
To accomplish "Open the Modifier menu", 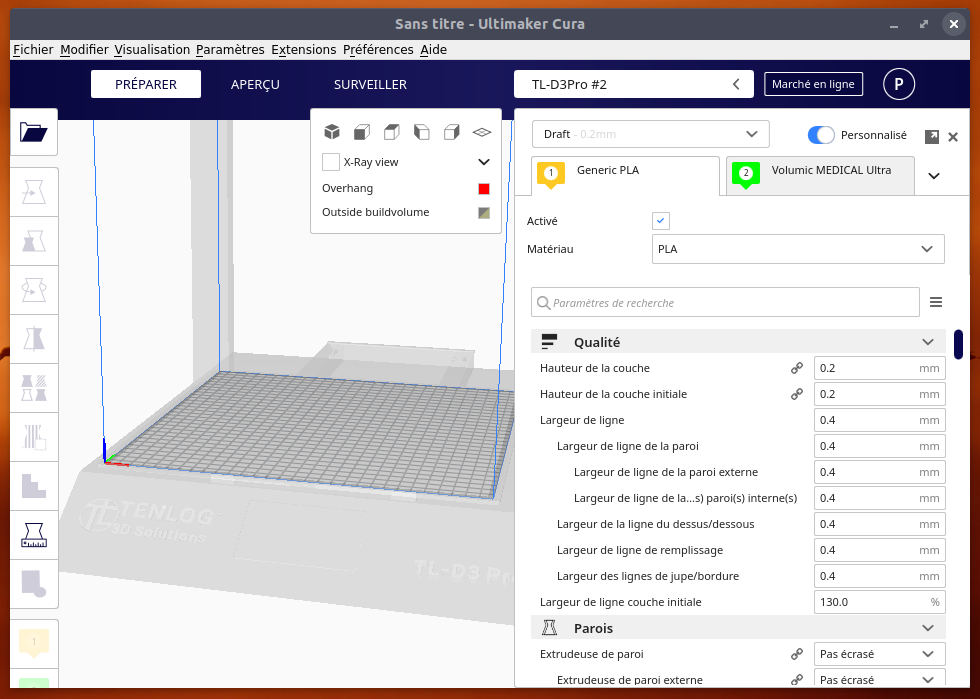I will point(84,49).
